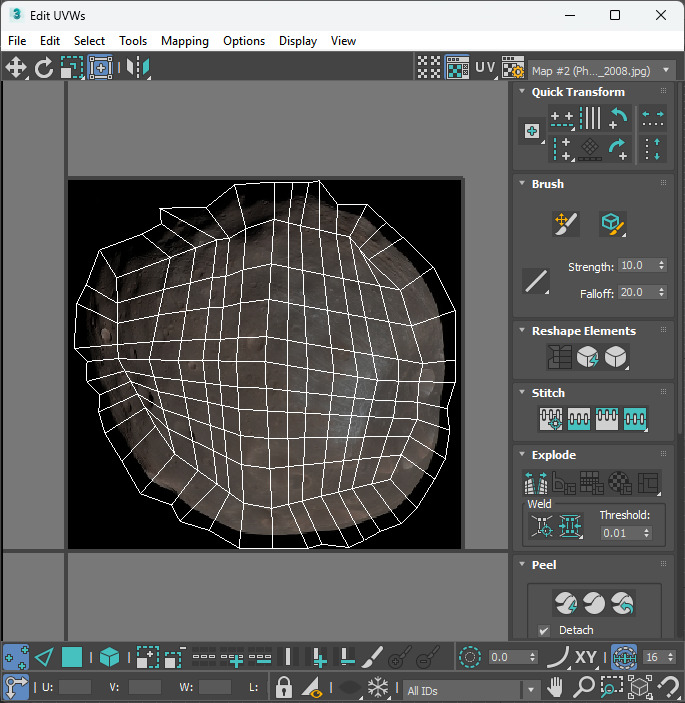685x703 pixels.
Task: Select the Zoom magnifier tool
Action: point(584,687)
